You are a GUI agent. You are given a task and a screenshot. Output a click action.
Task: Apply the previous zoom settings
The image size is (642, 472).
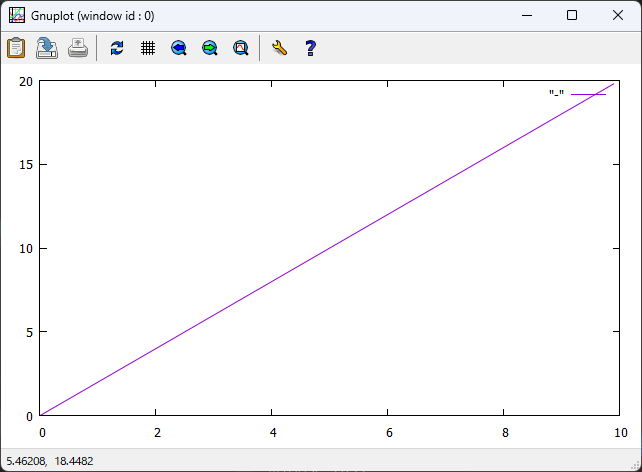pyautogui.click(x=179, y=47)
